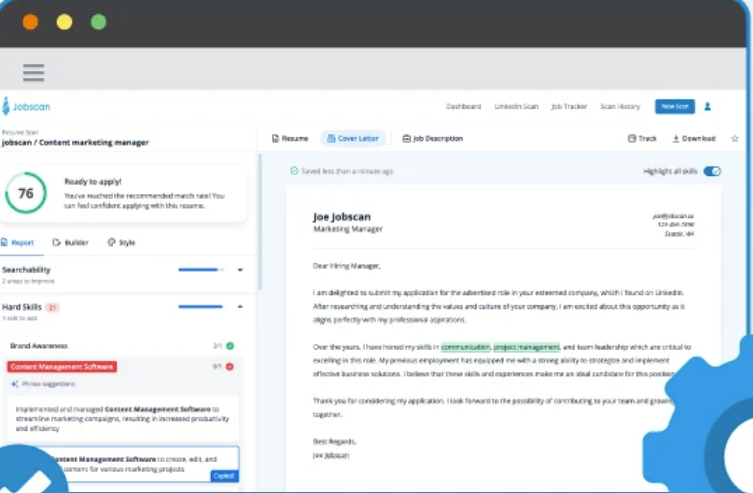This screenshot has width=753, height=493.
Task: Select the Cover Letter tab
Action: [x=353, y=139]
